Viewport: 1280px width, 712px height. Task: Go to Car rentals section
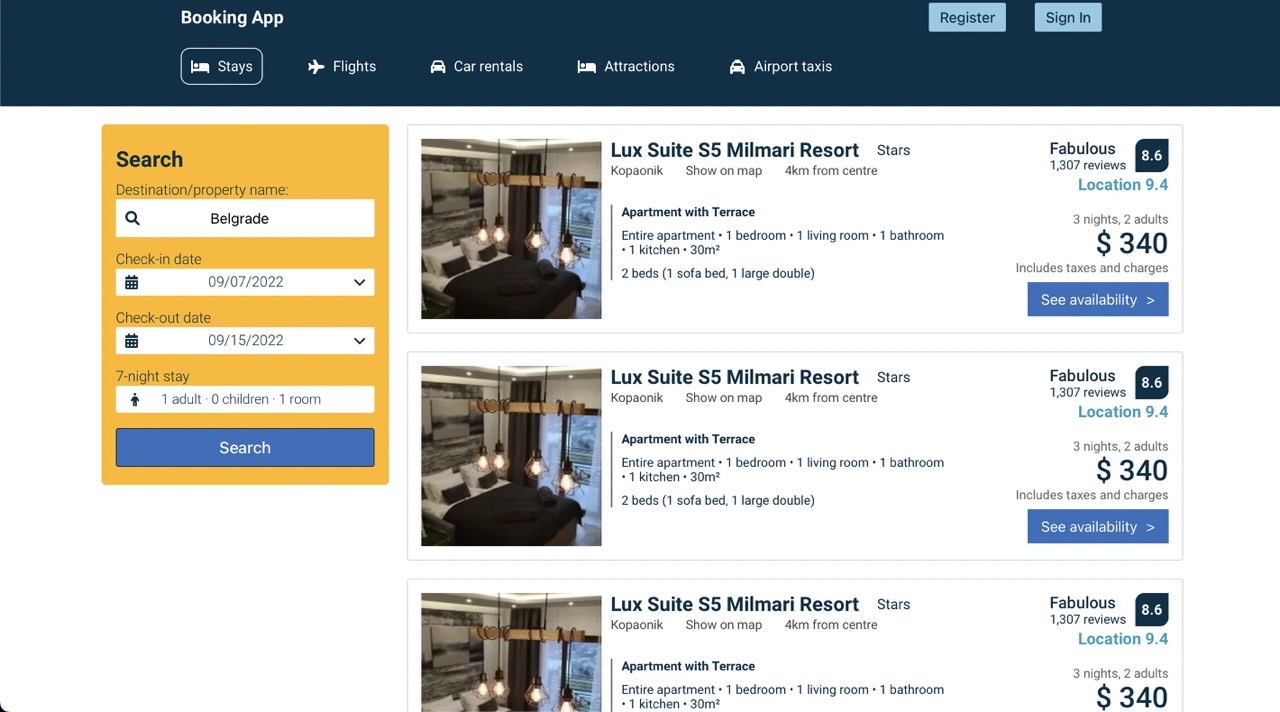pos(476,67)
